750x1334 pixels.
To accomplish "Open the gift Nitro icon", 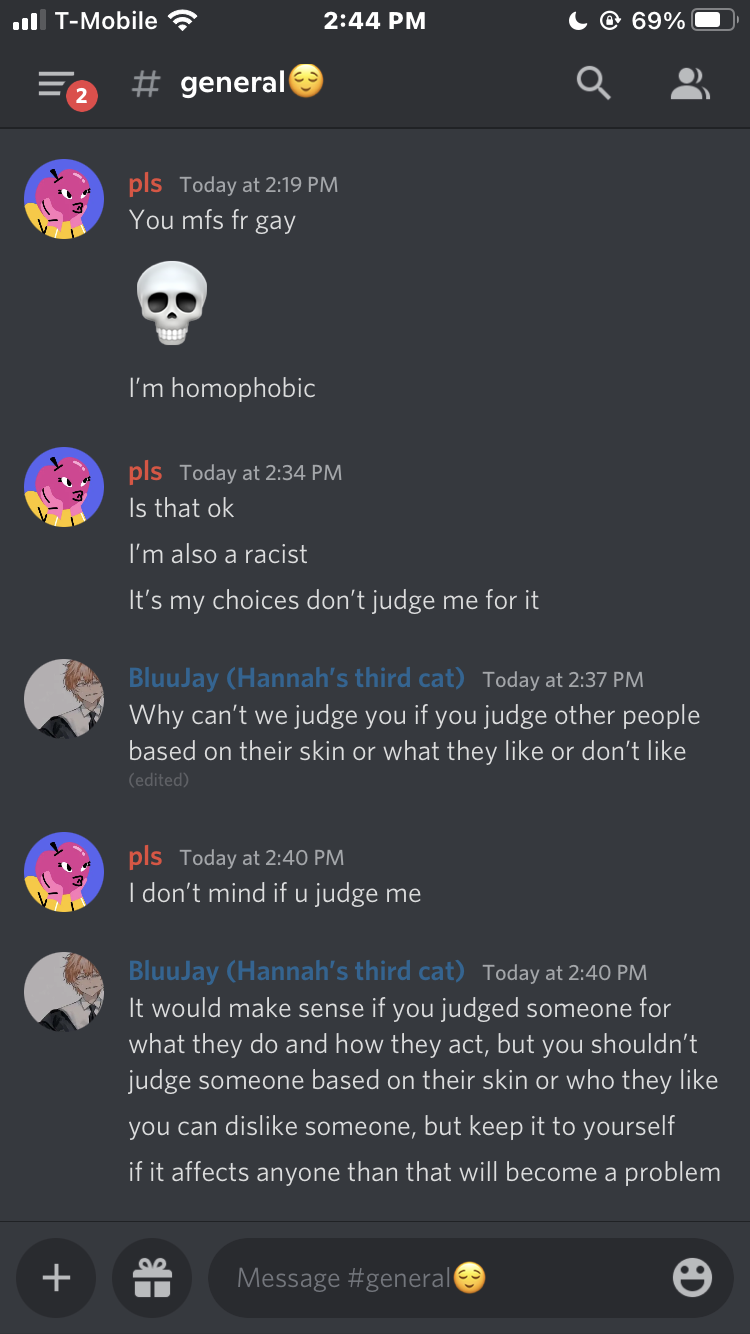I will tap(152, 1278).
